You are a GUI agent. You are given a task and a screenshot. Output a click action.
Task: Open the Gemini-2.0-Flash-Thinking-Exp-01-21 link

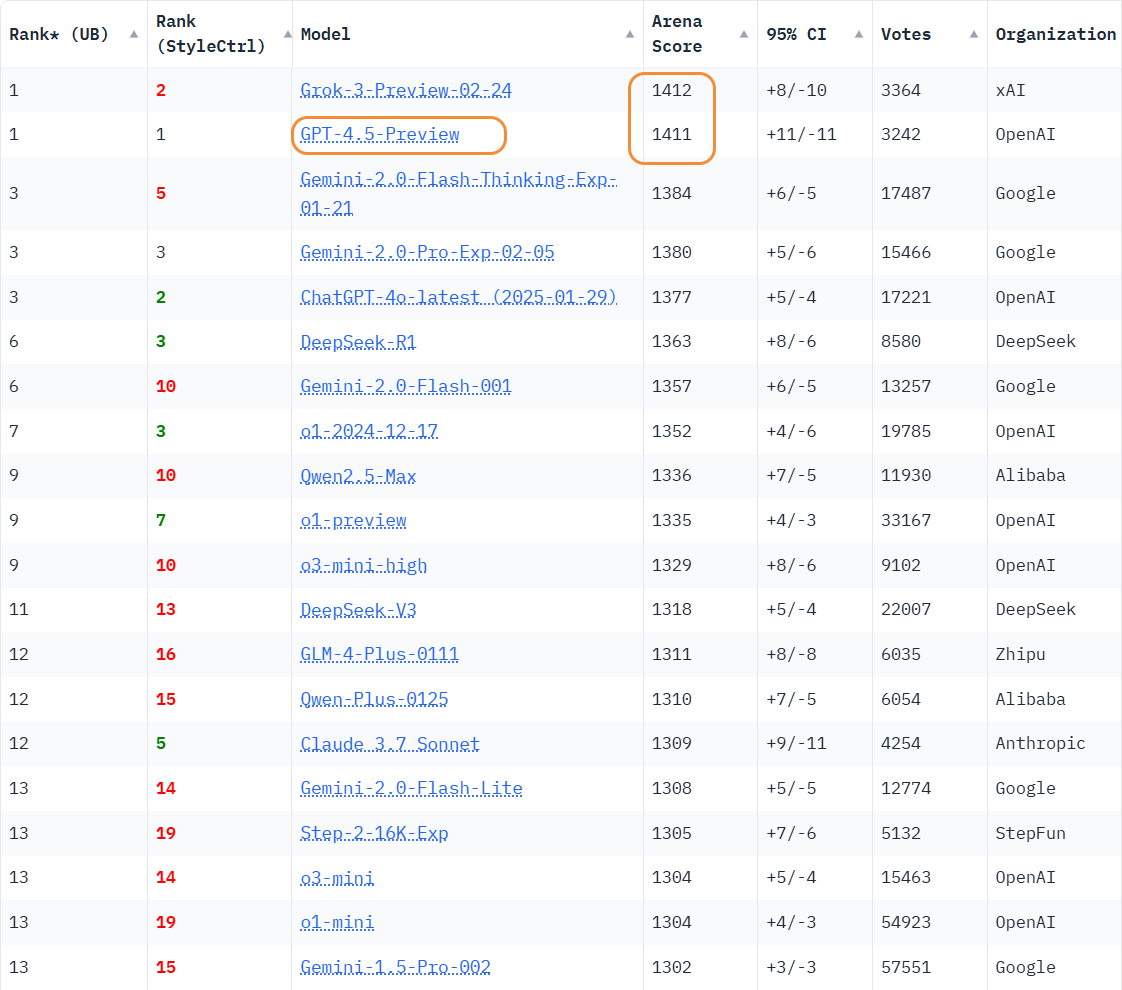click(458, 193)
